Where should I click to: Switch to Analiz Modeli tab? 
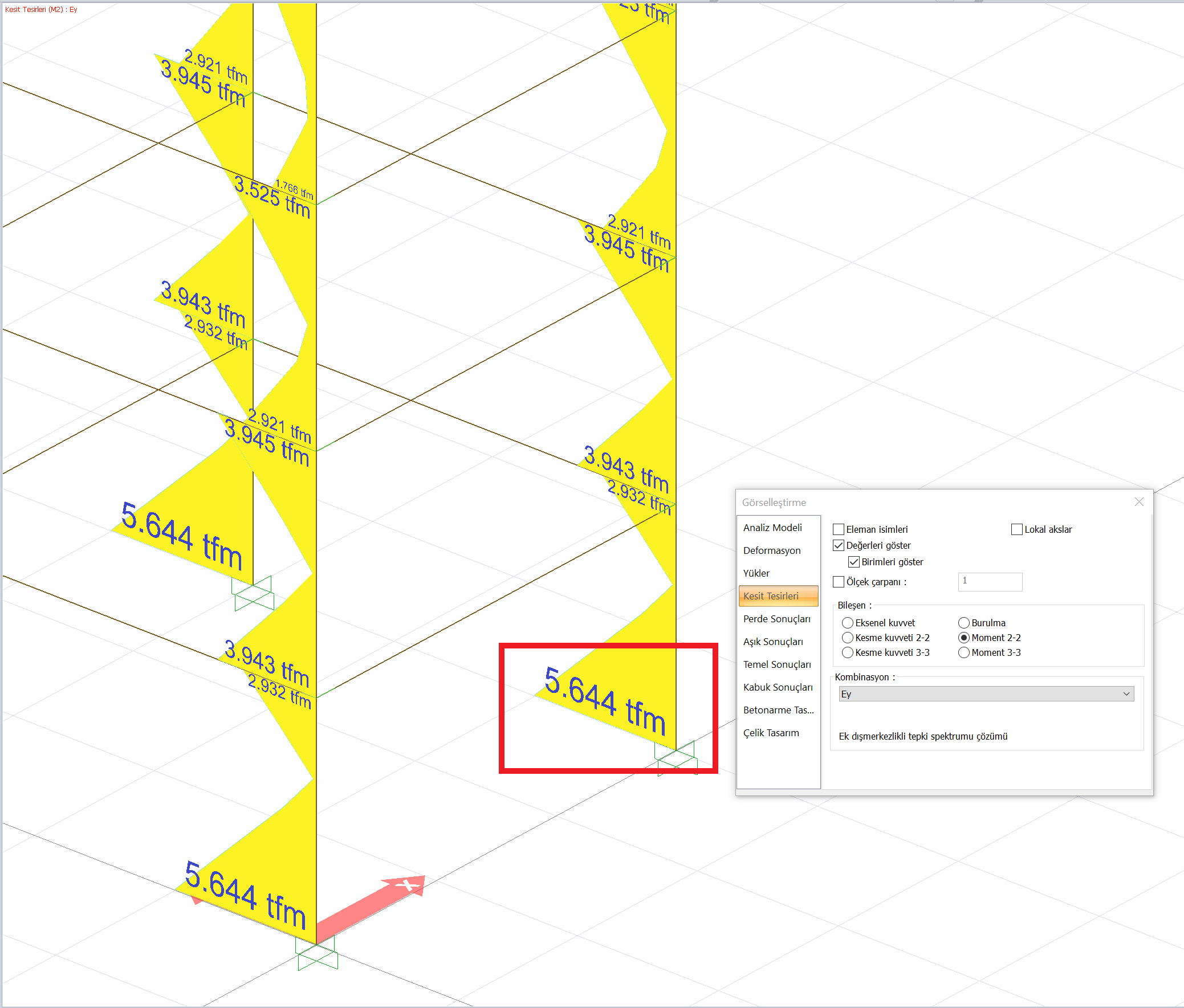772,528
